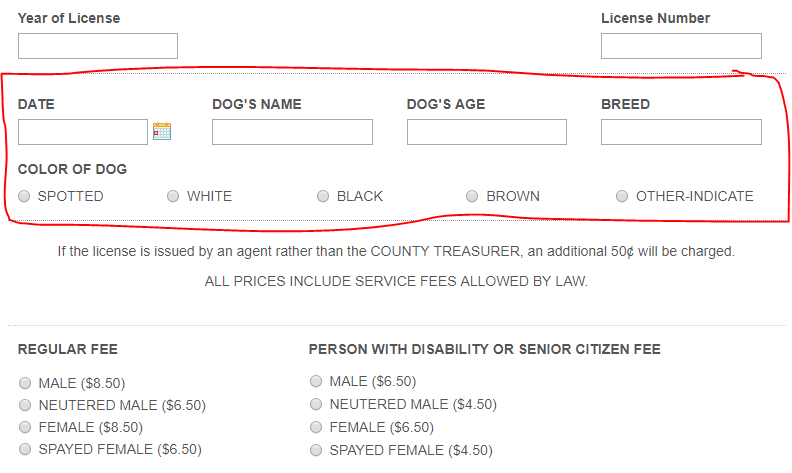The width and height of the screenshot is (792, 473).
Task: Select OTHER-INDICATE color option
Action: click(x=622, y=196)
